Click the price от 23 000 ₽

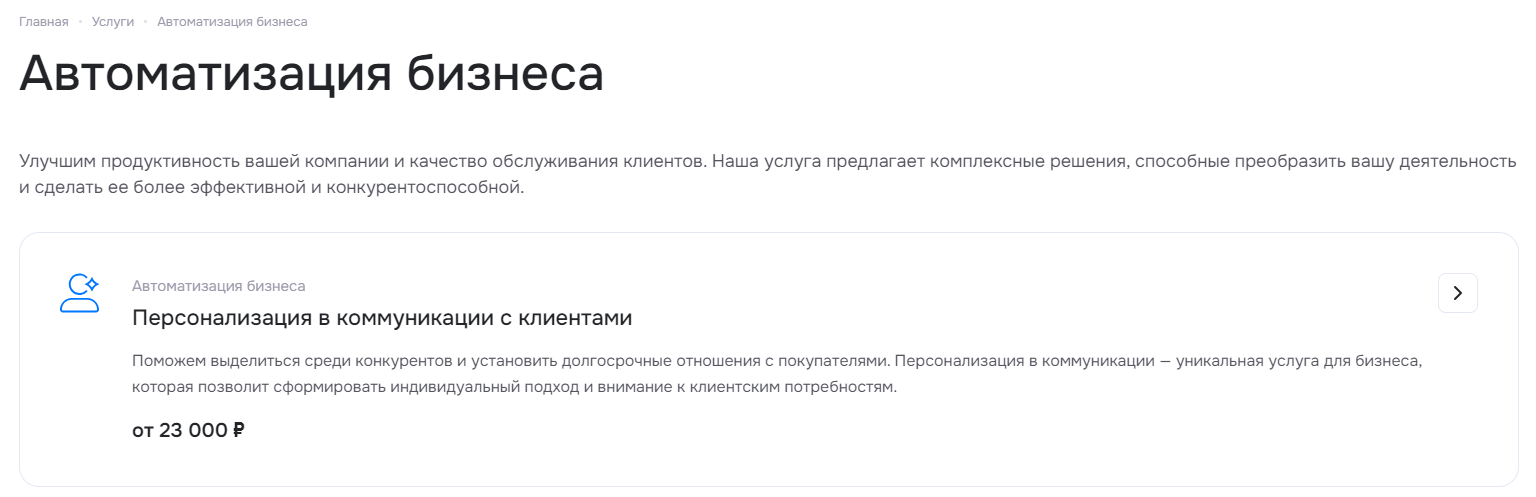pos(188,431)
